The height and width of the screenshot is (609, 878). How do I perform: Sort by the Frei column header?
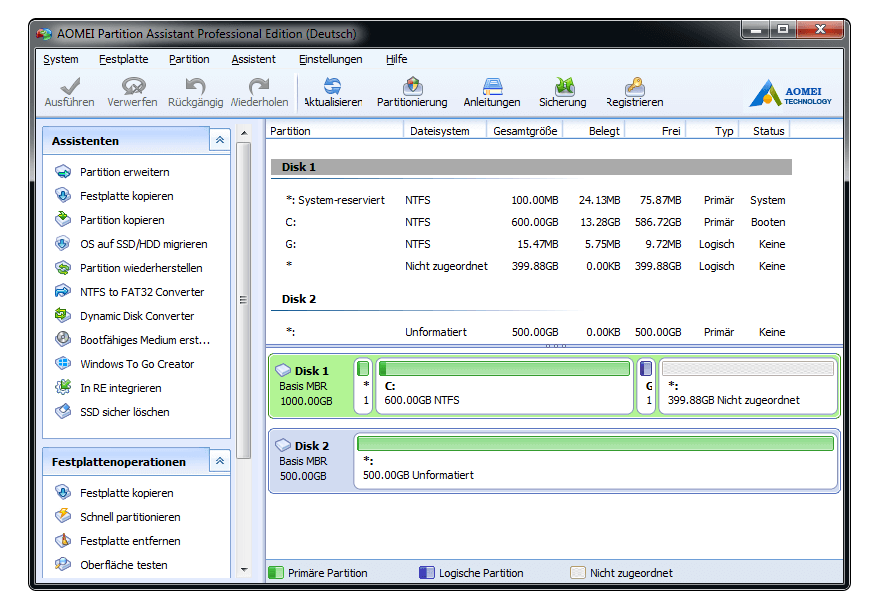click(x=656, y=130)
